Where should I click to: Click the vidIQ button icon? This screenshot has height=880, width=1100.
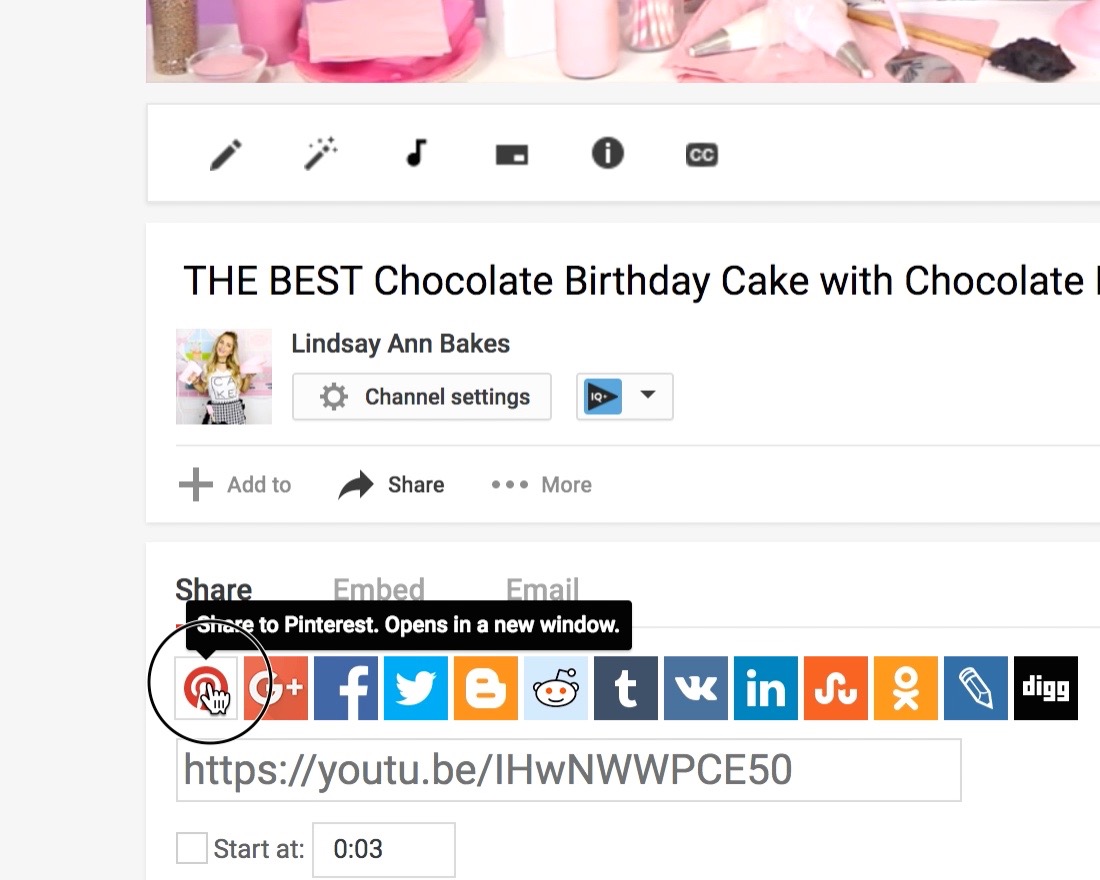point(603,396)
